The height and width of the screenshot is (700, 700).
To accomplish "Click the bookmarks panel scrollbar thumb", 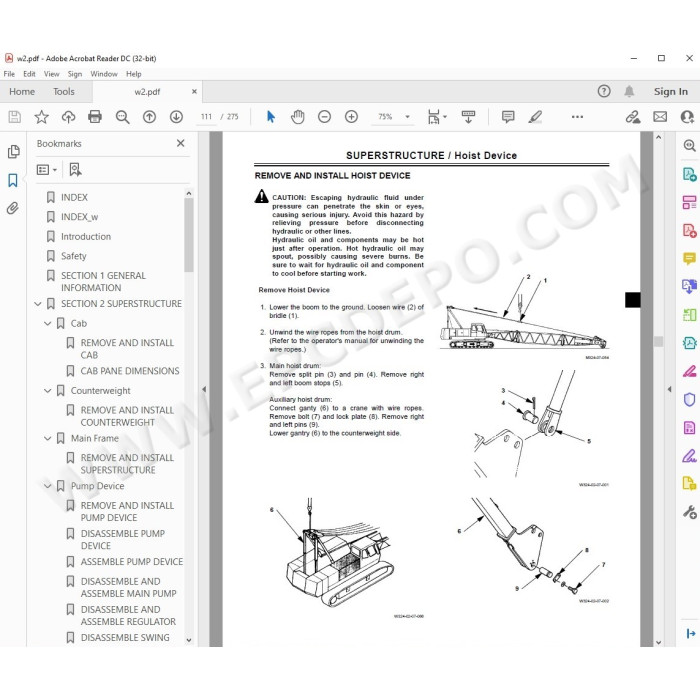I will 189,235.
